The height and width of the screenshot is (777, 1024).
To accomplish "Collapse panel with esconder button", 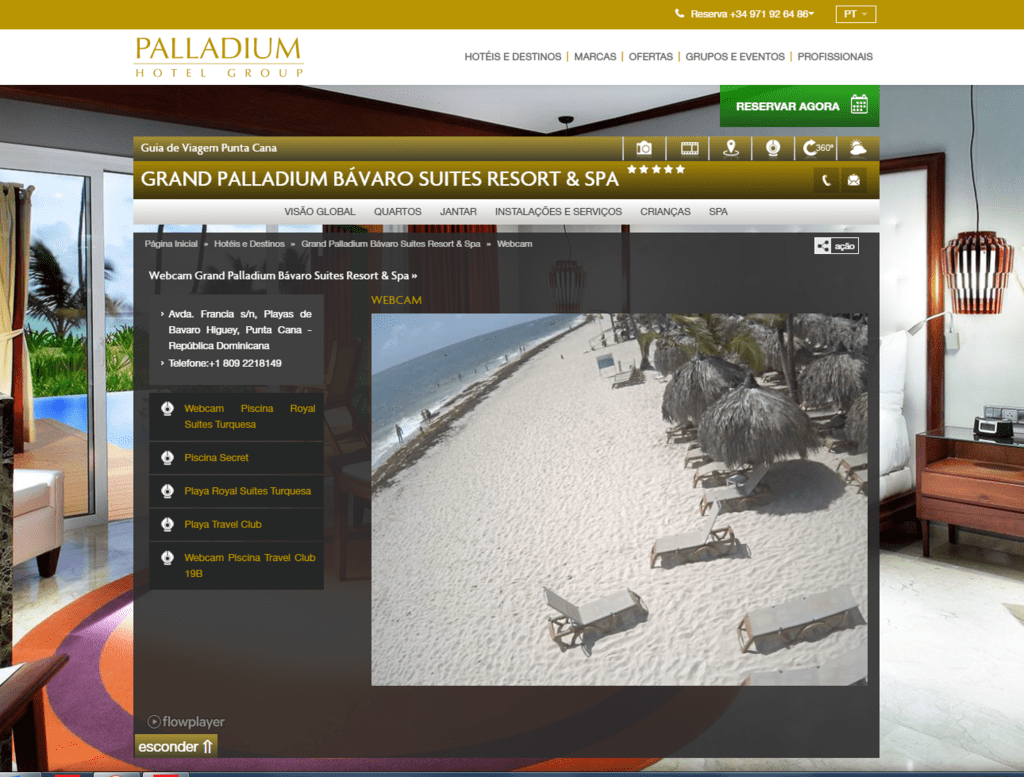I will (x=176, y=746).
